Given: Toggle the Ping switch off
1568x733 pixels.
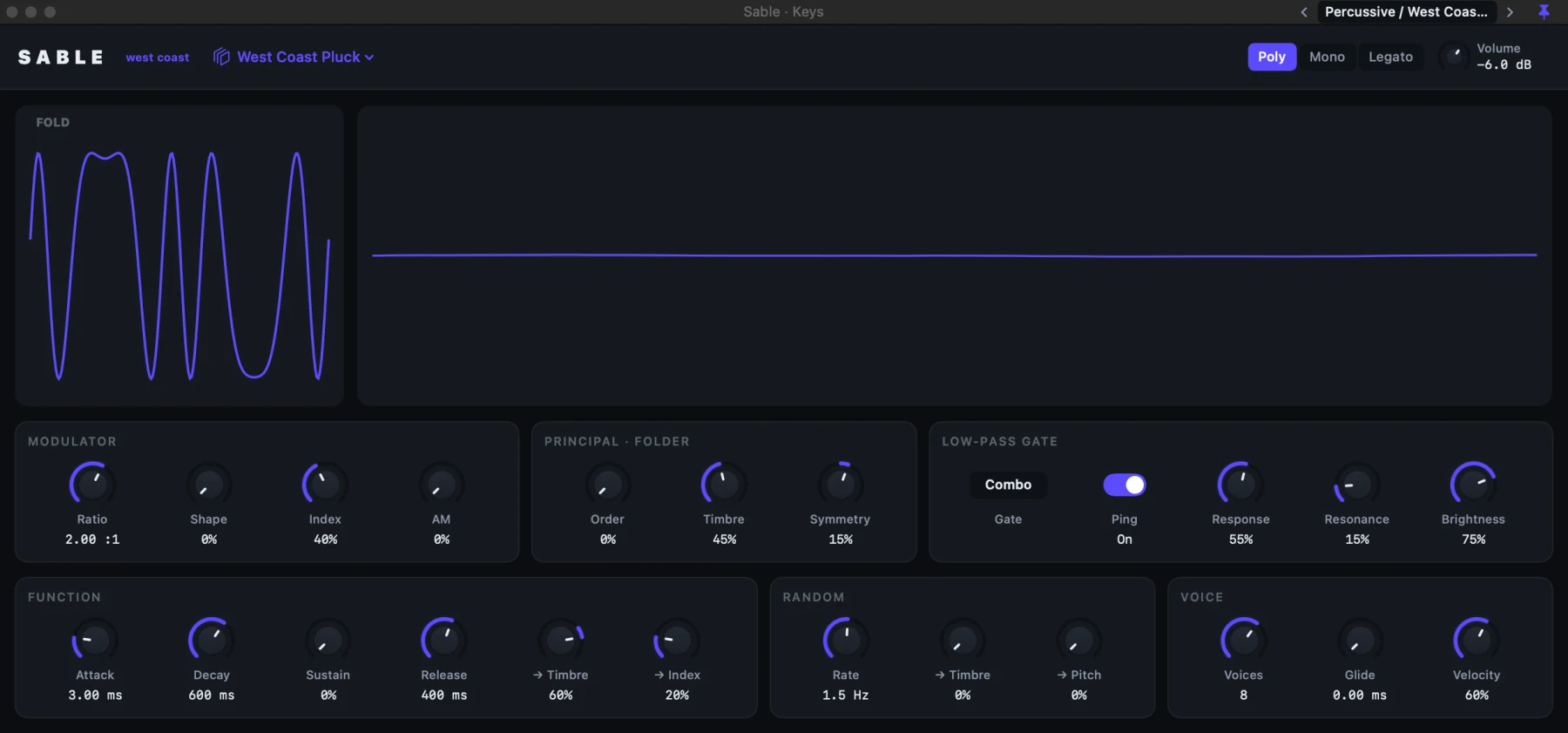Looking at the screenshot, I should click(x=1125, y=485).
